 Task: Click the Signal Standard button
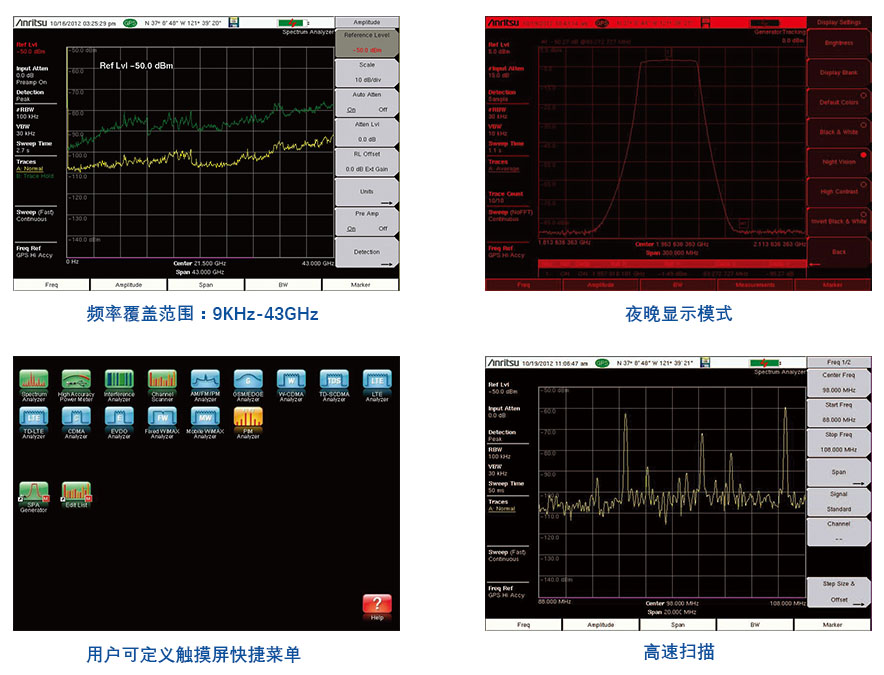point(839,502)
